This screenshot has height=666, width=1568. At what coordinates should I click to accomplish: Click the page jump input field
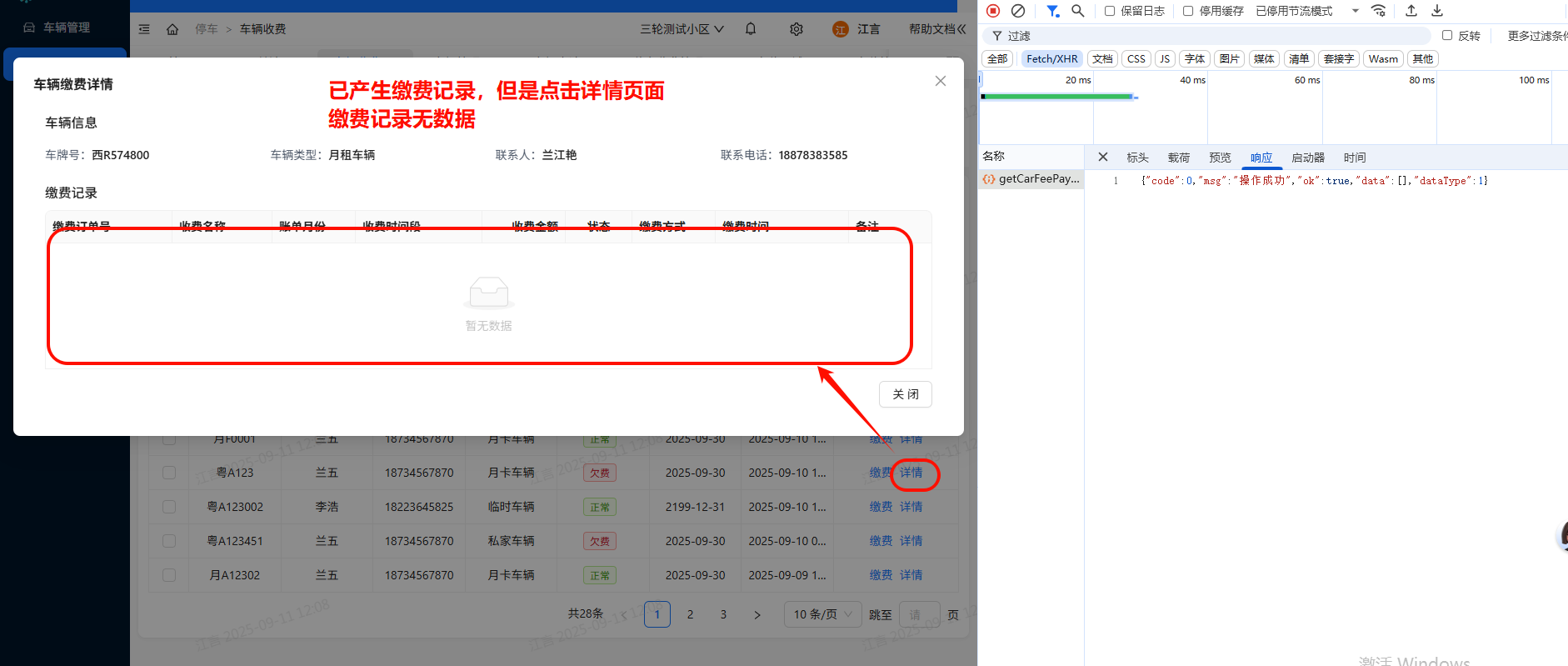919,614
